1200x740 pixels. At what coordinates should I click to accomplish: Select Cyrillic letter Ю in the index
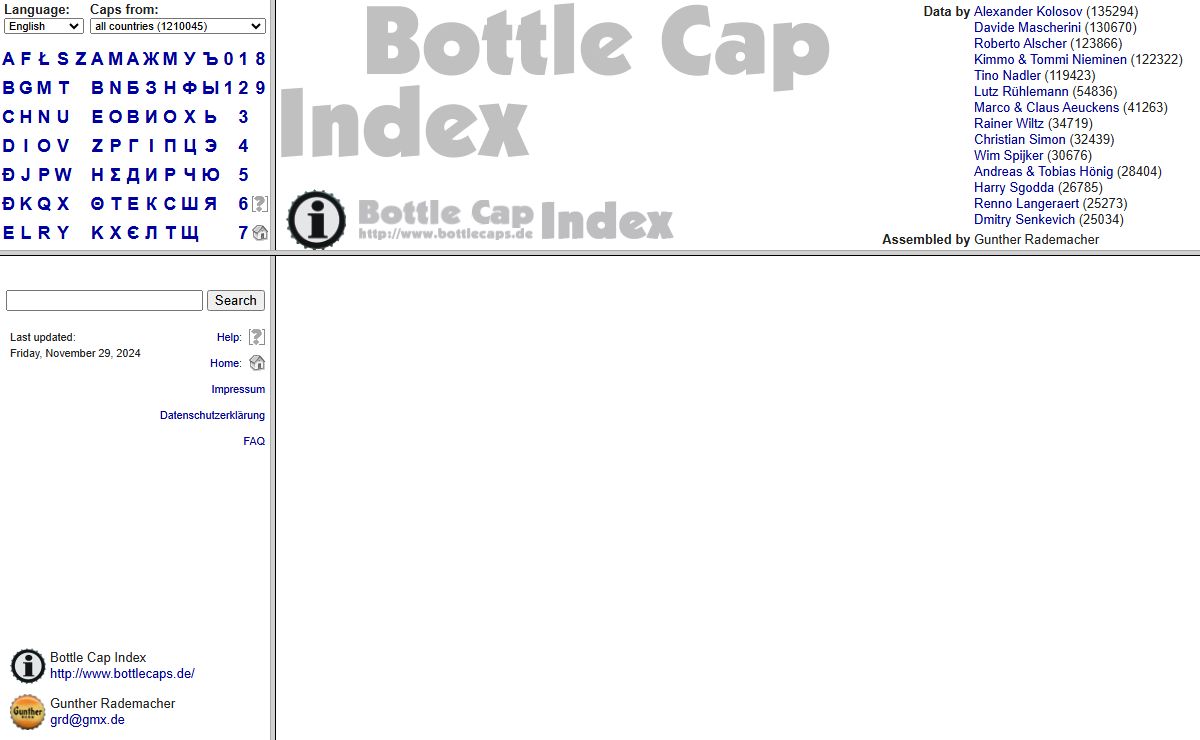coord(210,175)
